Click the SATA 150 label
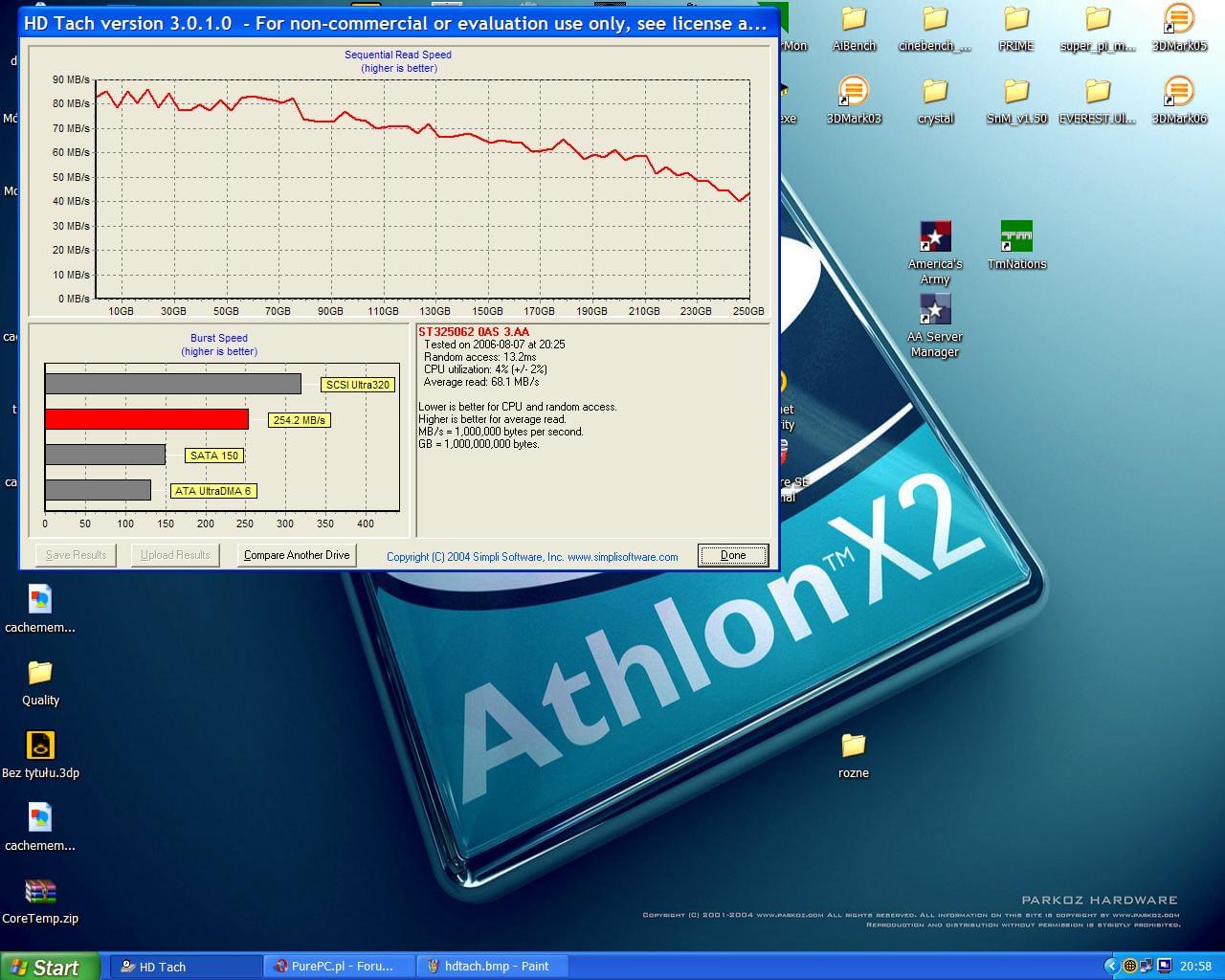Screen dimensions: 1225x980 [x=214, y=456]
